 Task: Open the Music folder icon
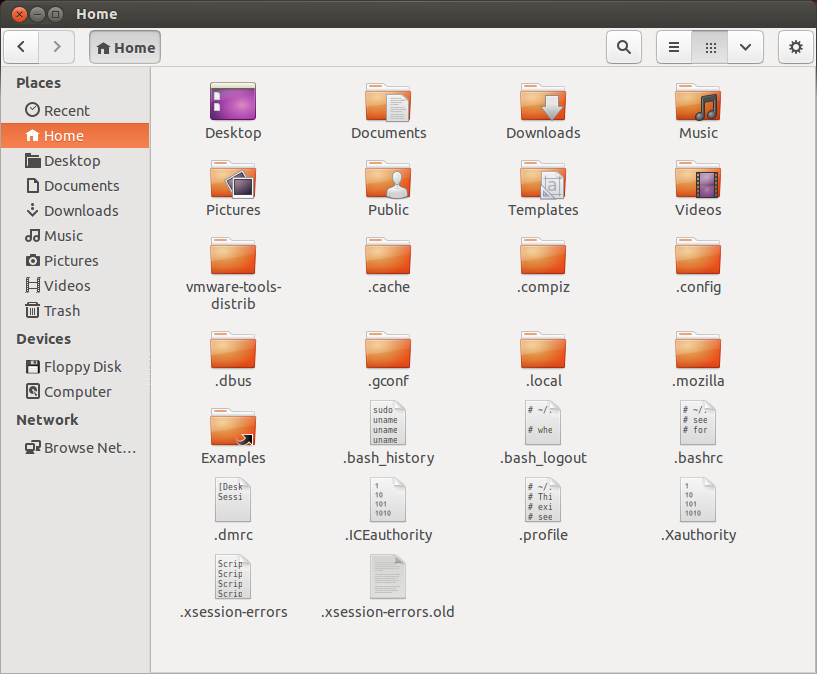[x=698, y=103]
